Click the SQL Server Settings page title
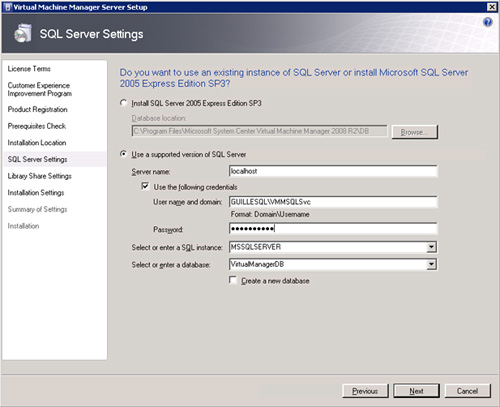 (91, 34)
